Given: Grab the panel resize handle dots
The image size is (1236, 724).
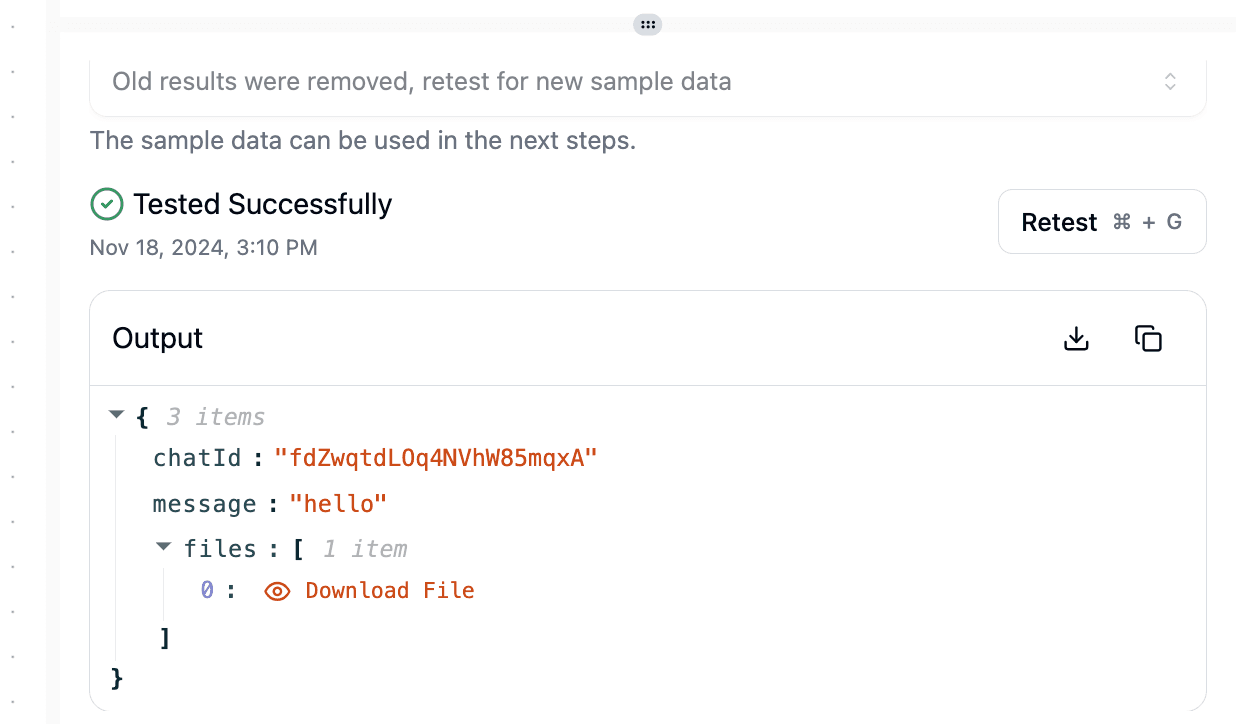Looking at the screenshot, I should tap(647, 24).
